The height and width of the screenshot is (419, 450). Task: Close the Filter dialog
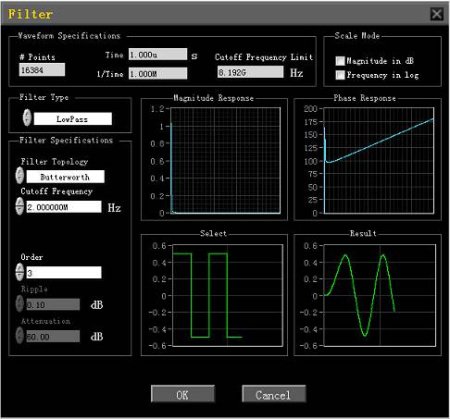point(437,14)
